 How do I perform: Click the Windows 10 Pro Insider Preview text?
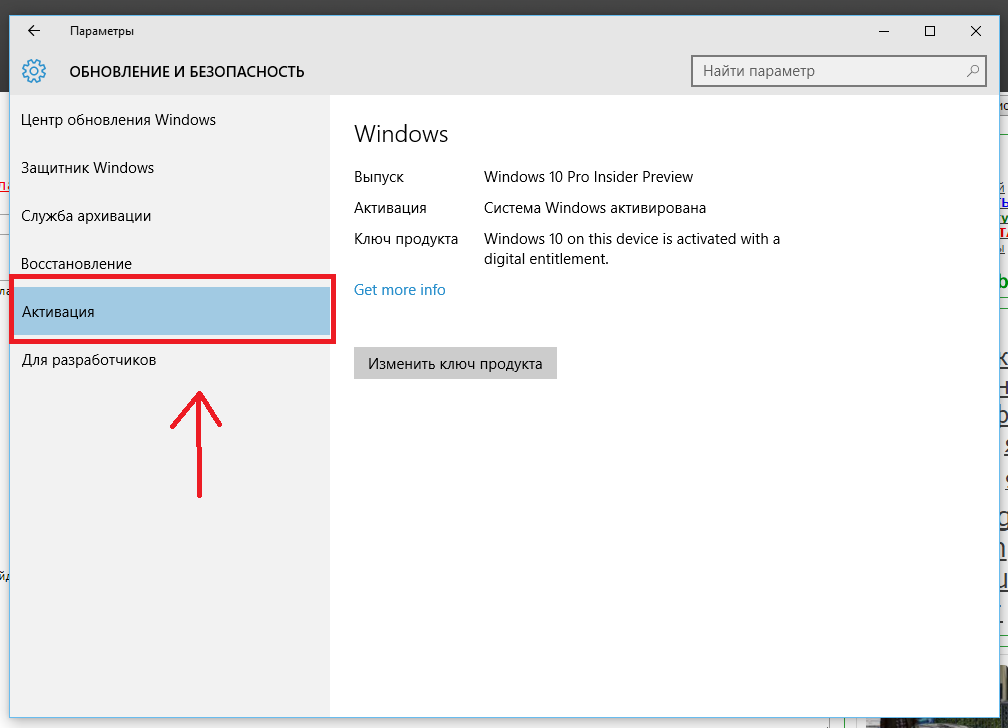(588, 177)
